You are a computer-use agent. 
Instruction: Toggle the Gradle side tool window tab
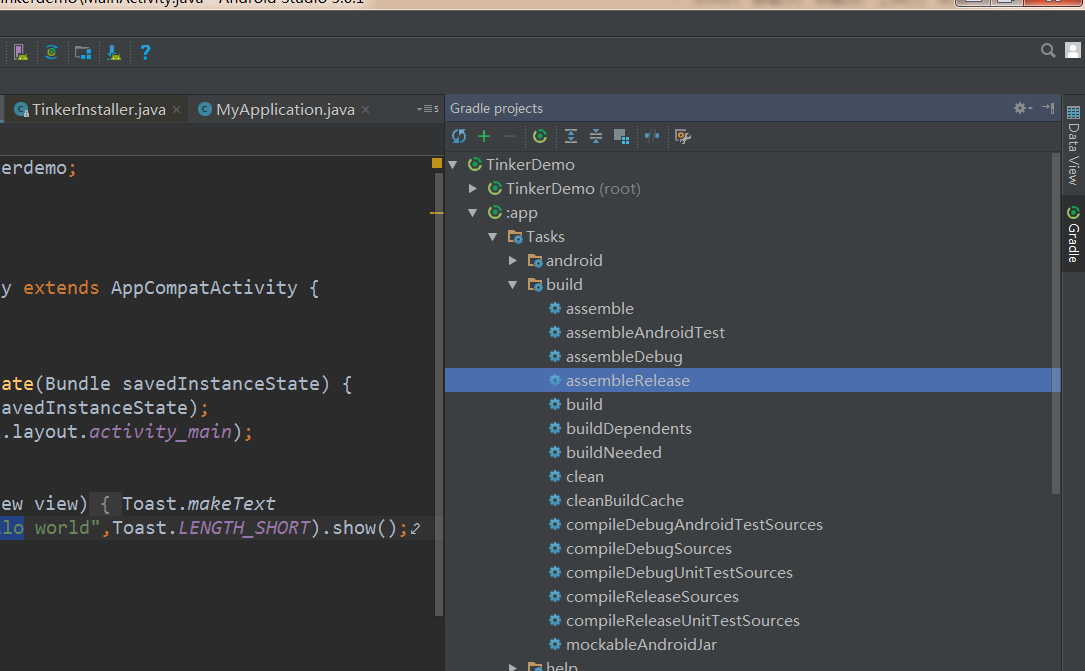click(x=1073, y=234)
